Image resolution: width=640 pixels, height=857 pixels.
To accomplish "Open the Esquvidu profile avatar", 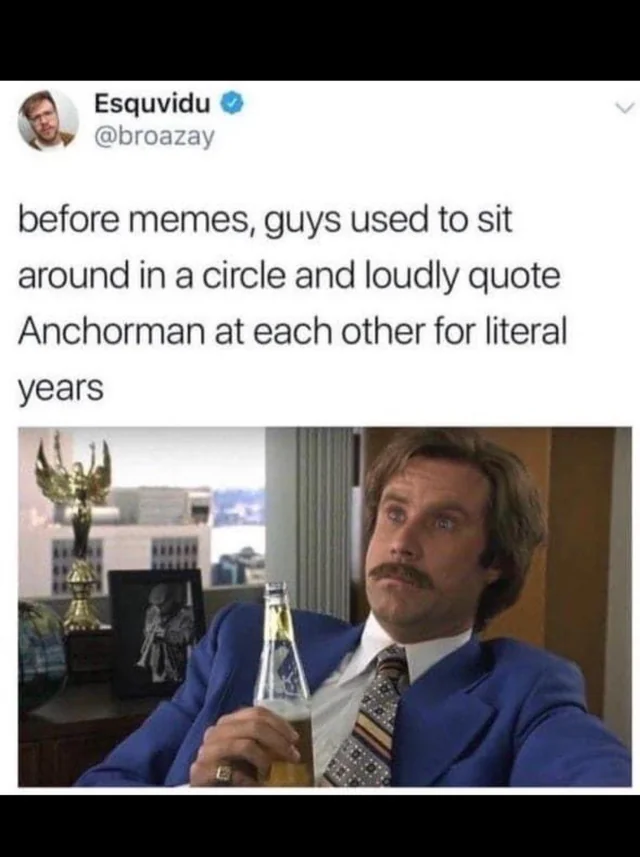I will pyautogui.click(x=48, y=120).
